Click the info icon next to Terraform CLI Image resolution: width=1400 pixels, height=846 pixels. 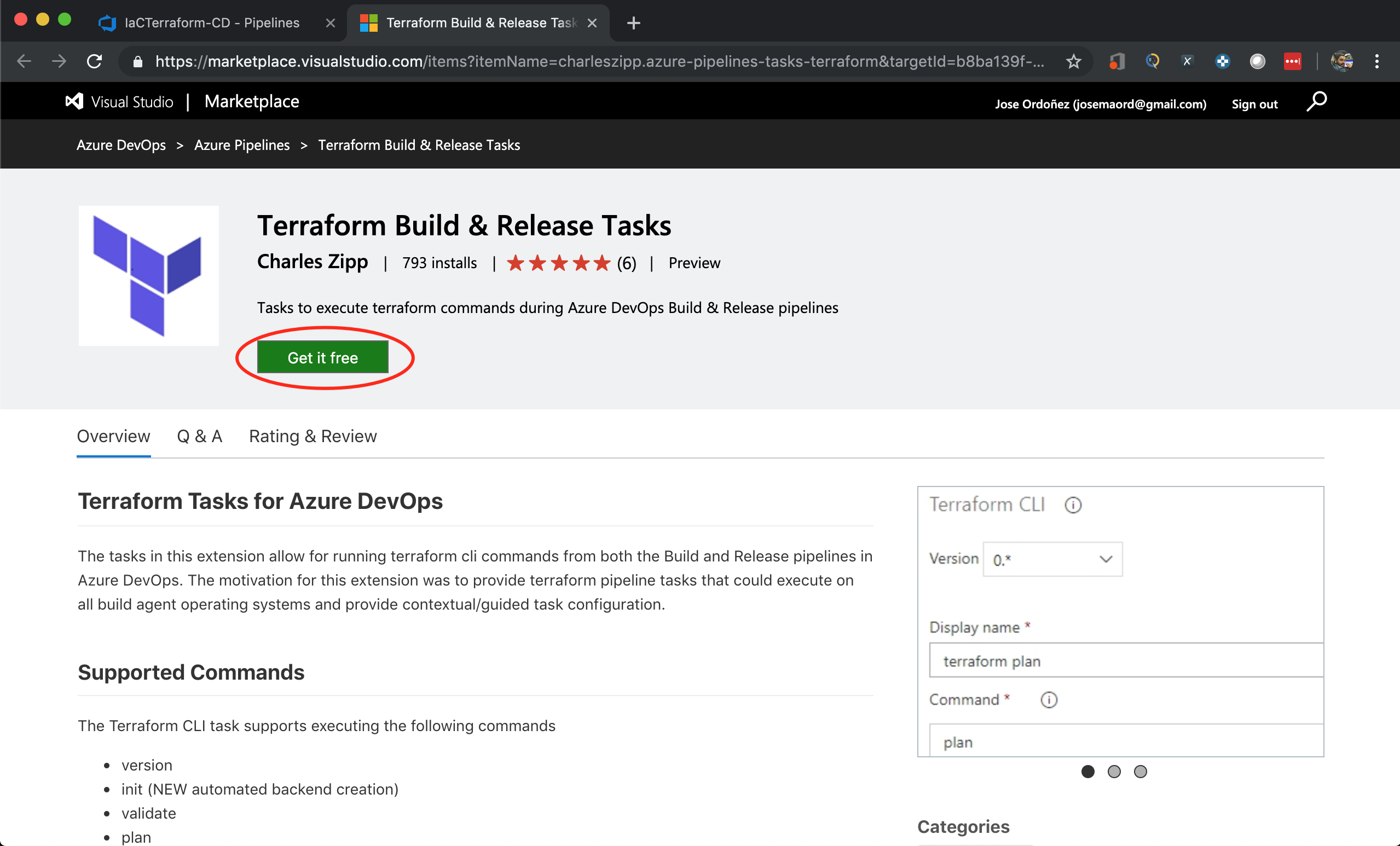(x=1073, y=505)
